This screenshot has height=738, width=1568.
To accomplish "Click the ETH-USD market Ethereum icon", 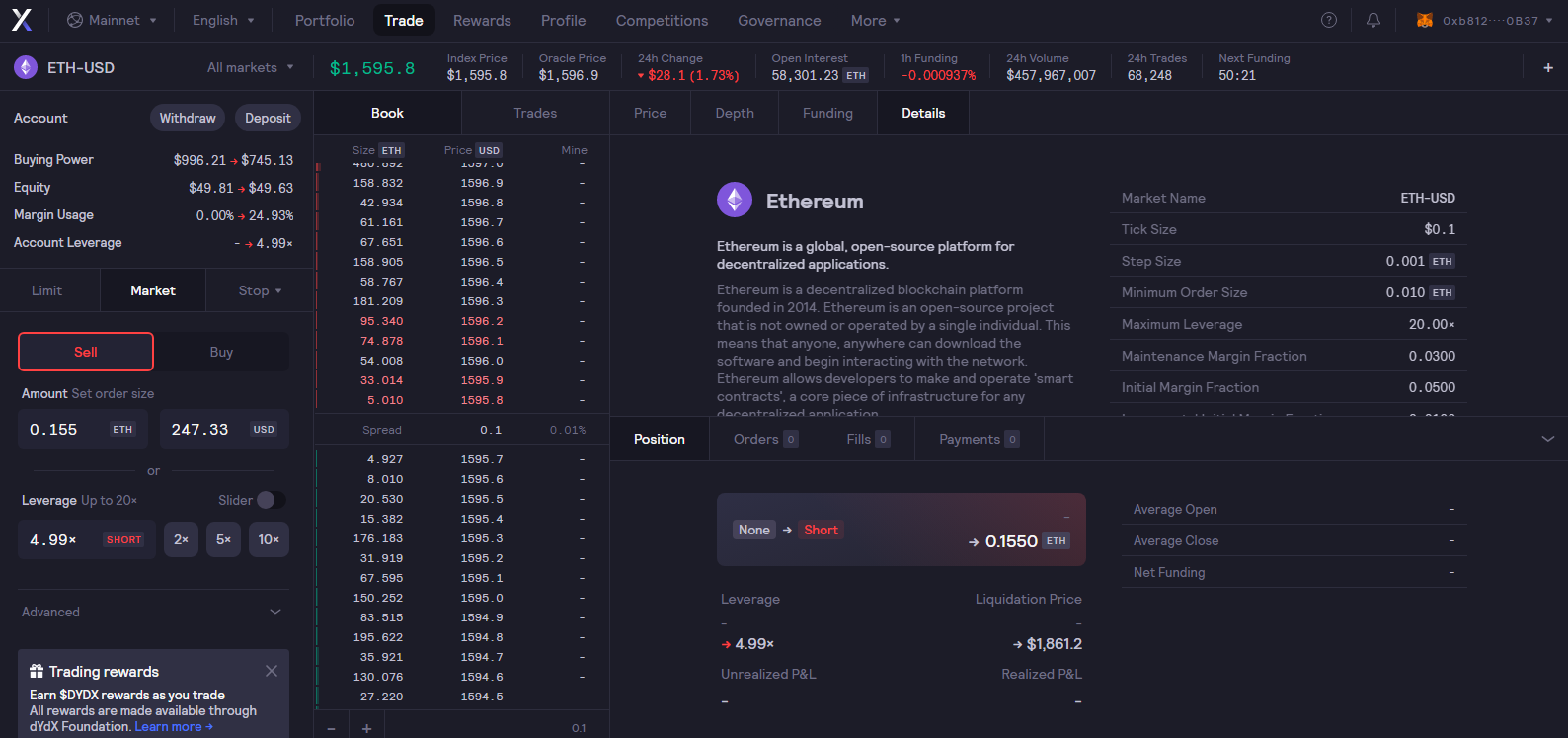I will point(26,67).
